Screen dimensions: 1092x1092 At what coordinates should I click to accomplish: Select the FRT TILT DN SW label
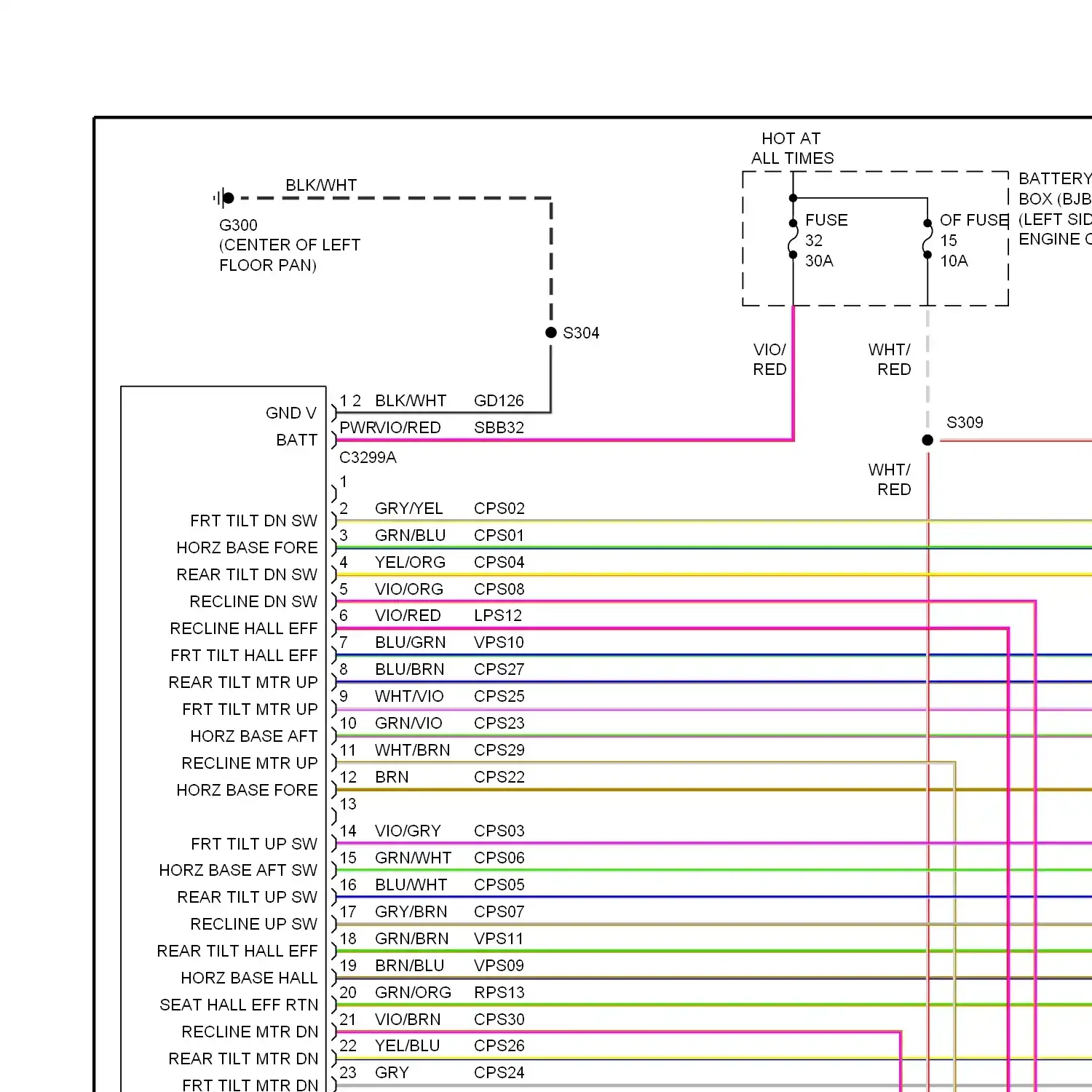(x=253, y=521)
